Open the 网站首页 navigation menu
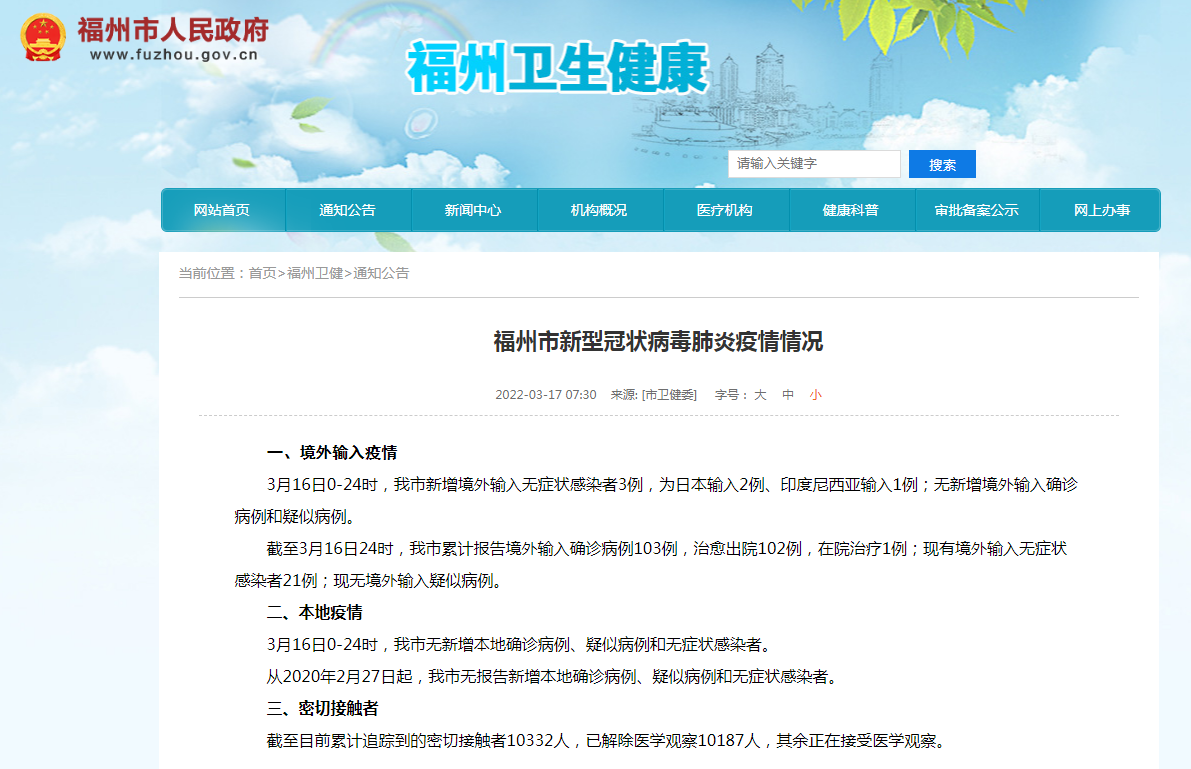Screen dimensions: 1191x769 223,210
